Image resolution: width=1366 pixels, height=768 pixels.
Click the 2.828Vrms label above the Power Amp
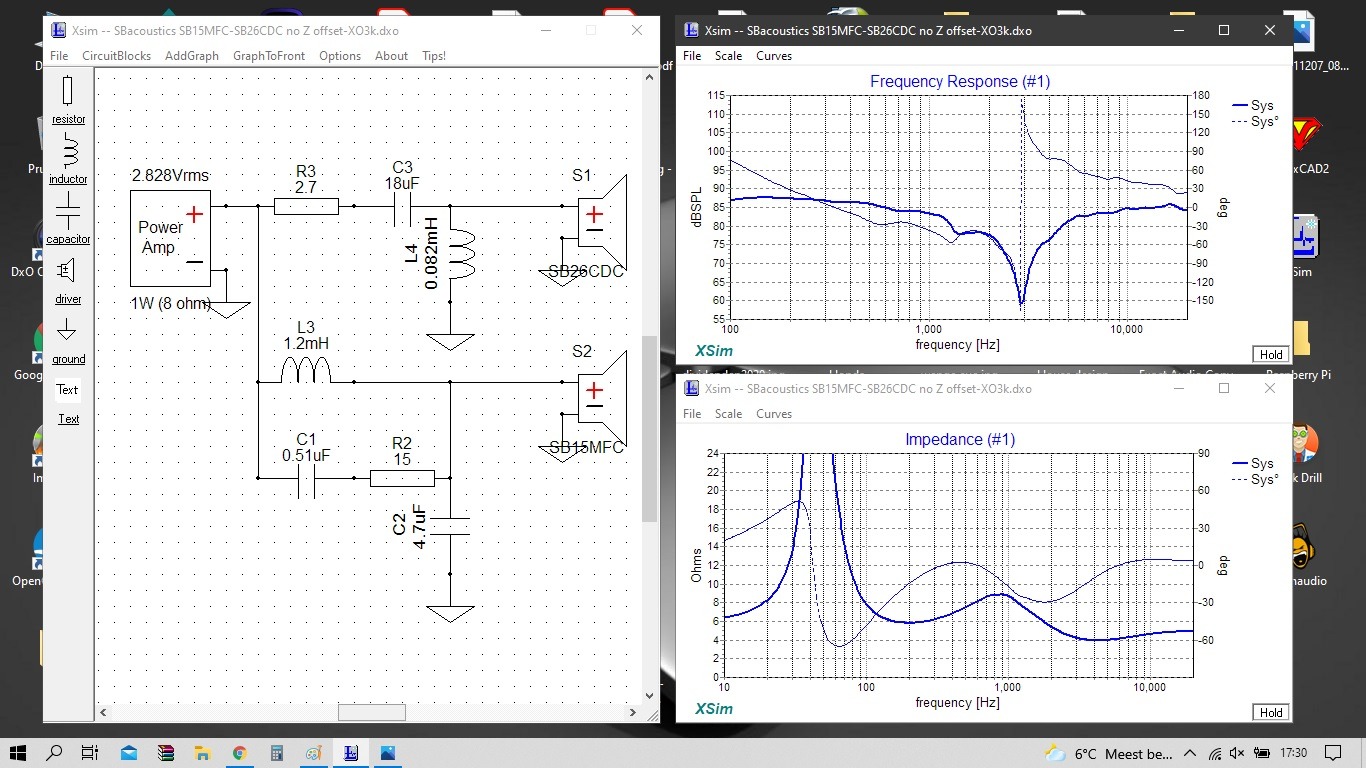[x=170, y=176]
